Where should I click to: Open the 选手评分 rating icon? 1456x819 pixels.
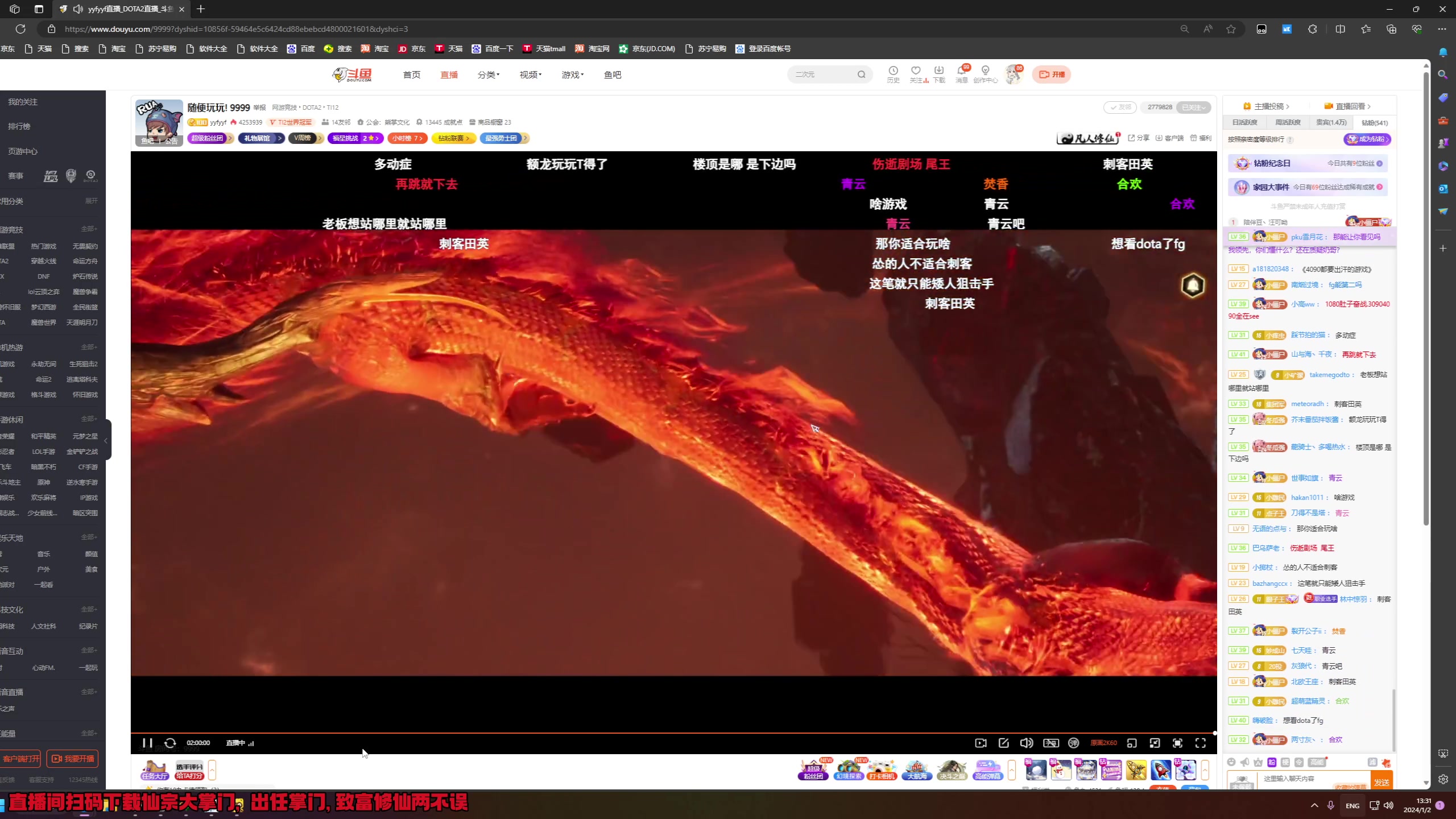189,770
